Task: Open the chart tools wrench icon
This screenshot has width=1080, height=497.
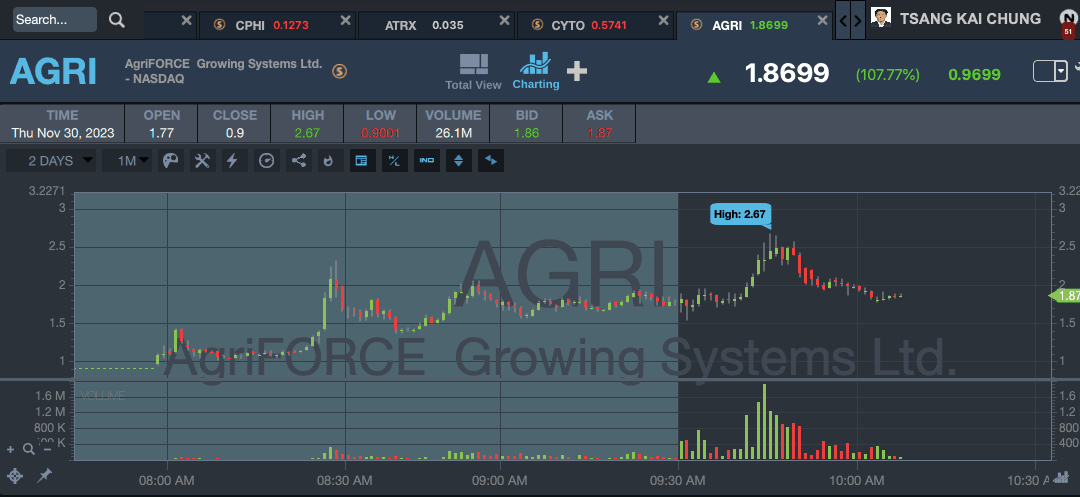Action: click(202, 160)
